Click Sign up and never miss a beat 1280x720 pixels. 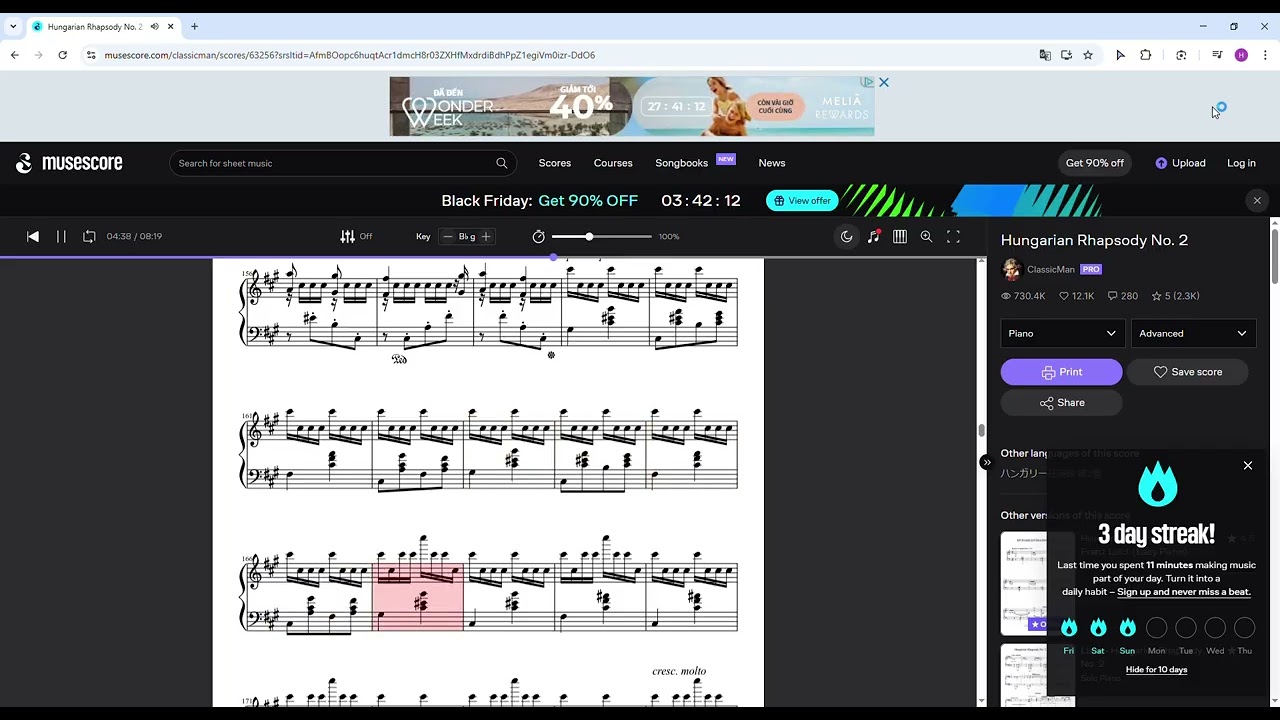point(1184,592)
